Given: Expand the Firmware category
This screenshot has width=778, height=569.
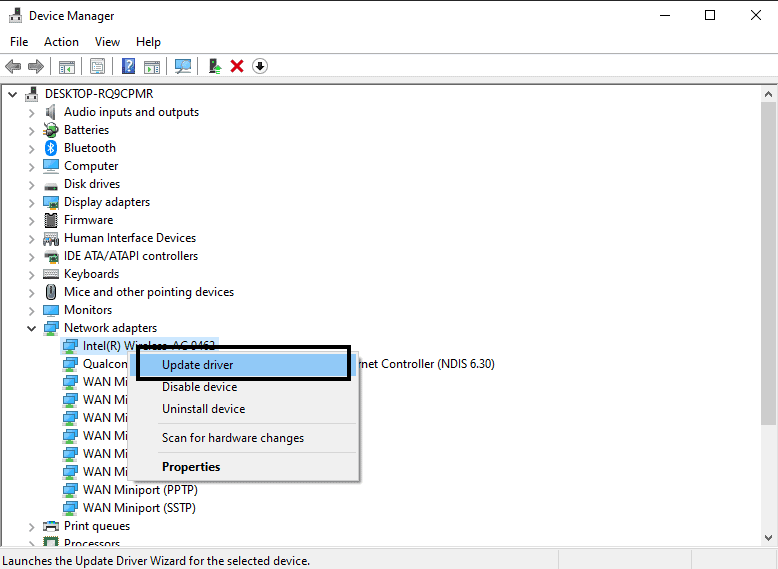Looking at the screenshot, I should pos(32,221).
